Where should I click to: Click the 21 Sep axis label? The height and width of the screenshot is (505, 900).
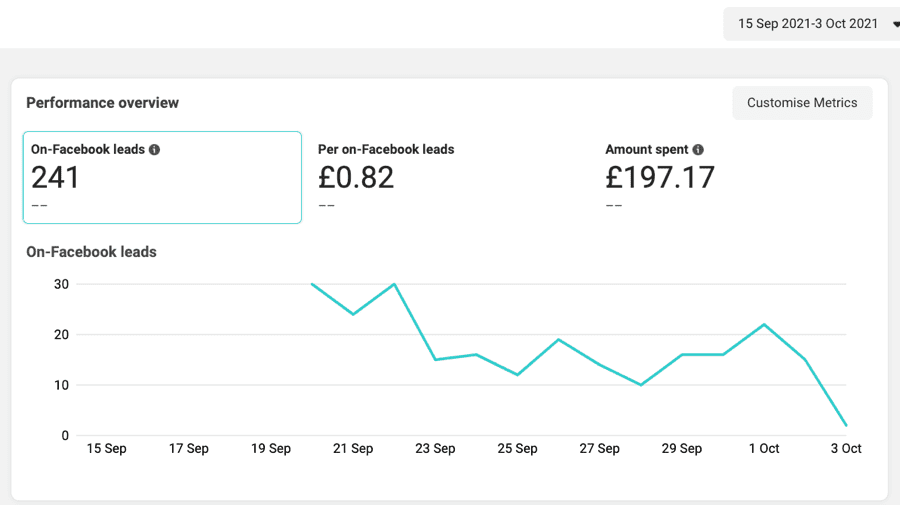(353, 449)
